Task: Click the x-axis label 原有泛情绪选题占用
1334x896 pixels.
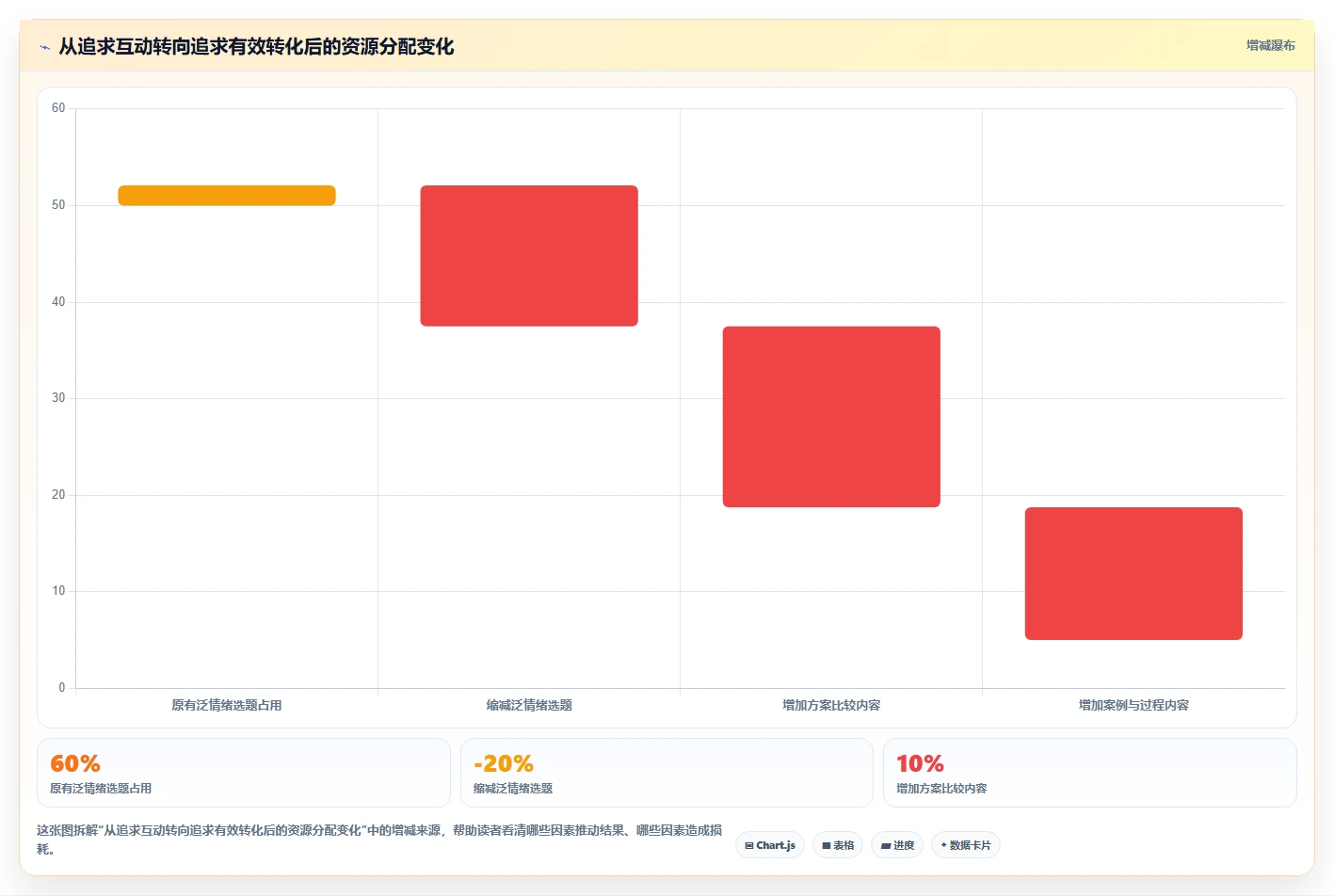Action: 227,705
